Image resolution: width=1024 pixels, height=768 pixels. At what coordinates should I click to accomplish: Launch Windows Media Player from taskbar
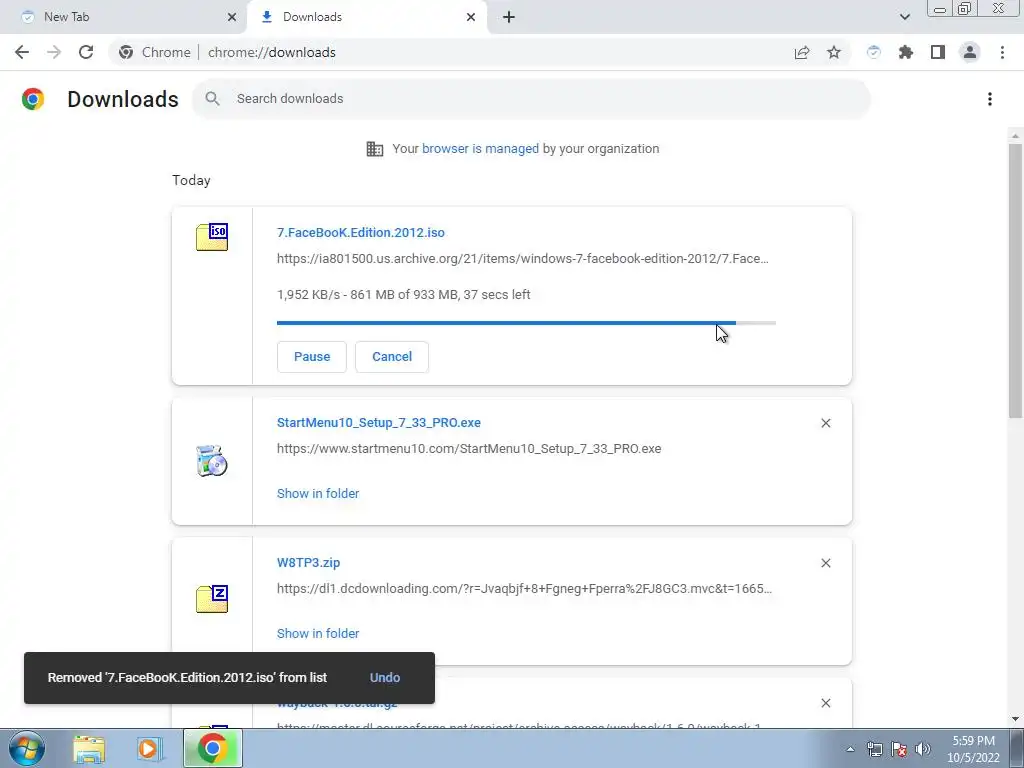148,749
